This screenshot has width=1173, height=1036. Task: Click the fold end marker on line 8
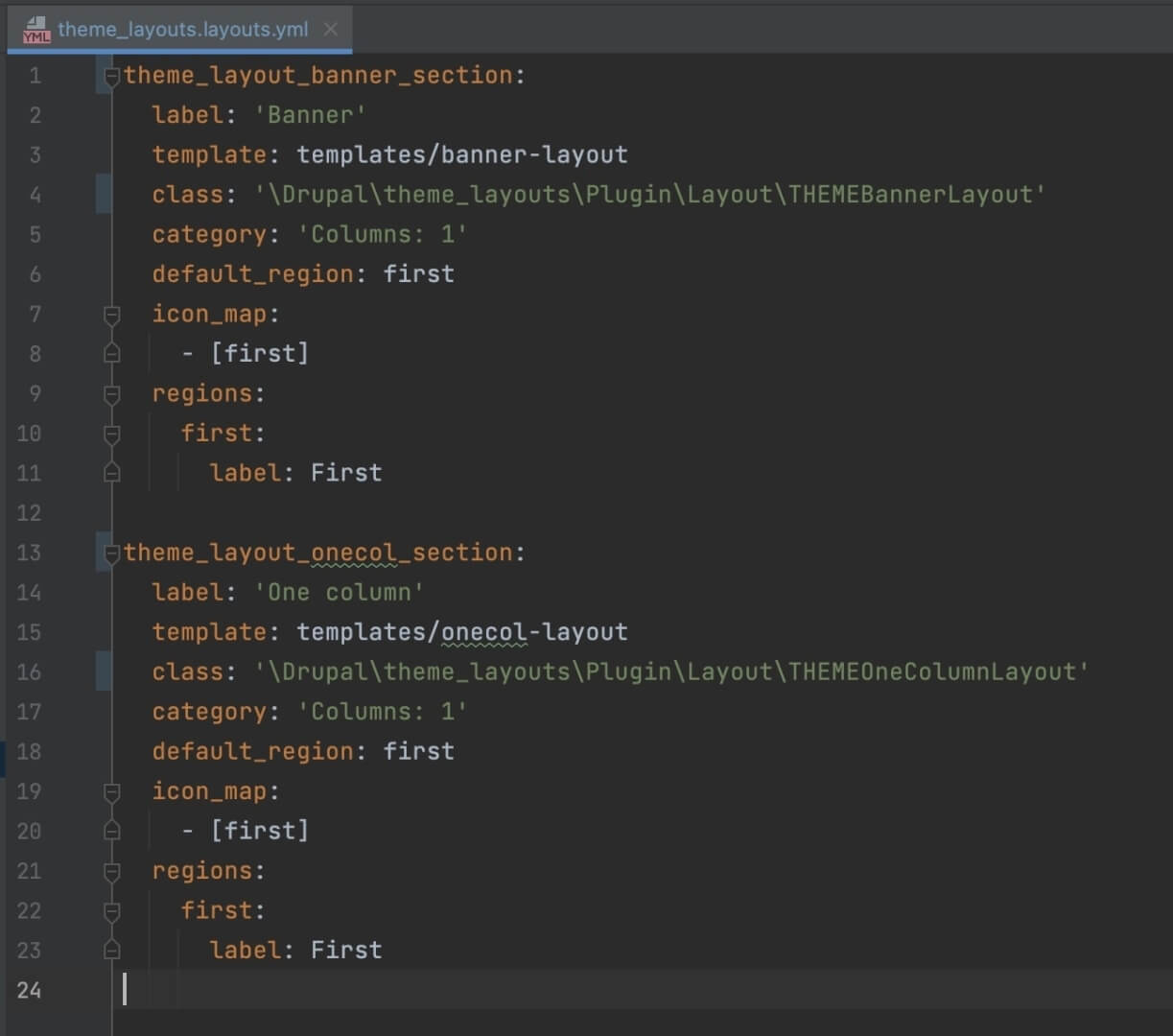click(112, 354)
